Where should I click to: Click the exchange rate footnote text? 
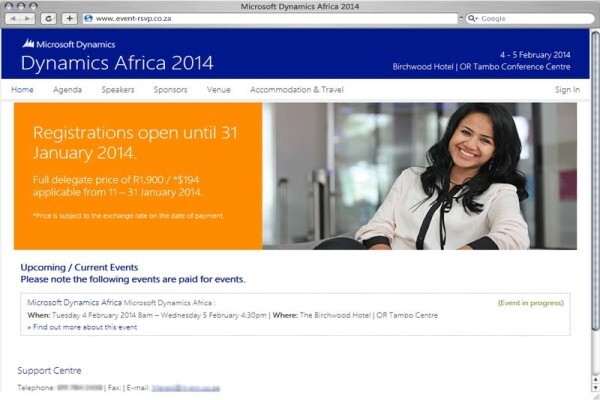pos(128,216)
